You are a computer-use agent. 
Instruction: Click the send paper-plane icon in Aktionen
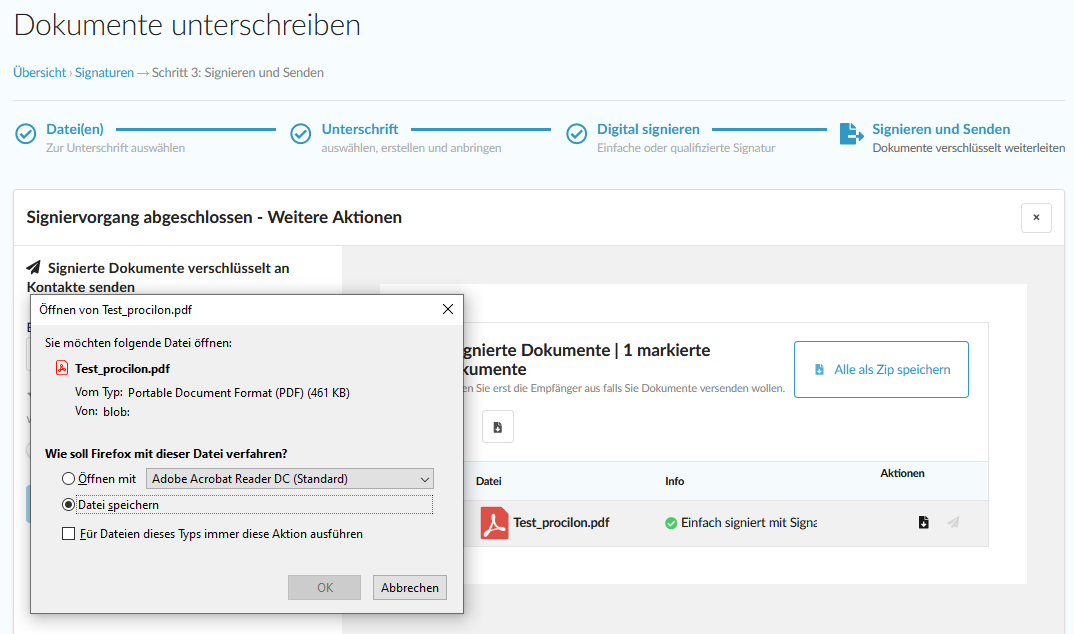pyautogui.click(x=953, y=523)
